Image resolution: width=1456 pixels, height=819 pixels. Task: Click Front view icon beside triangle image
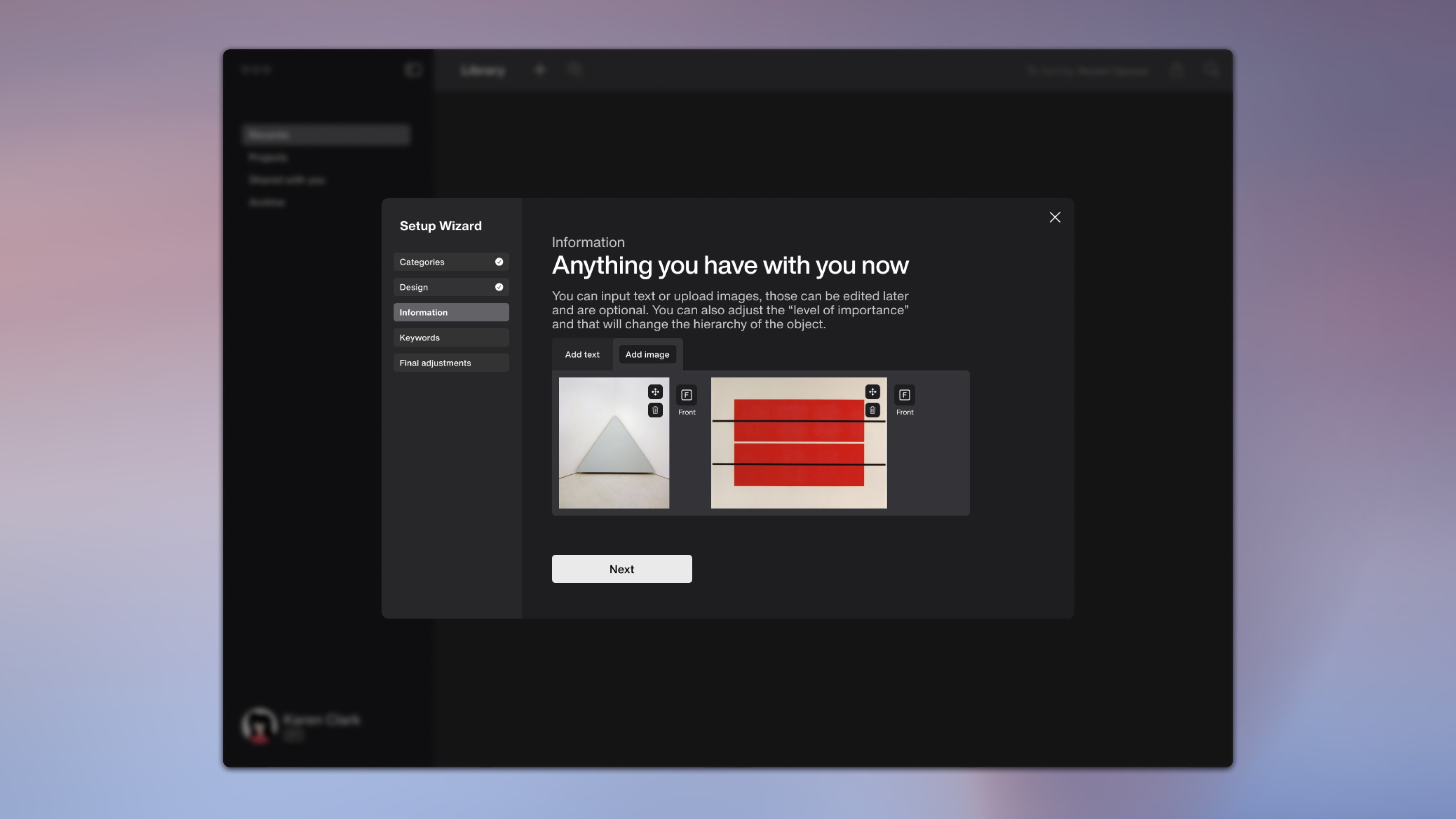click(x=686, y=395)
